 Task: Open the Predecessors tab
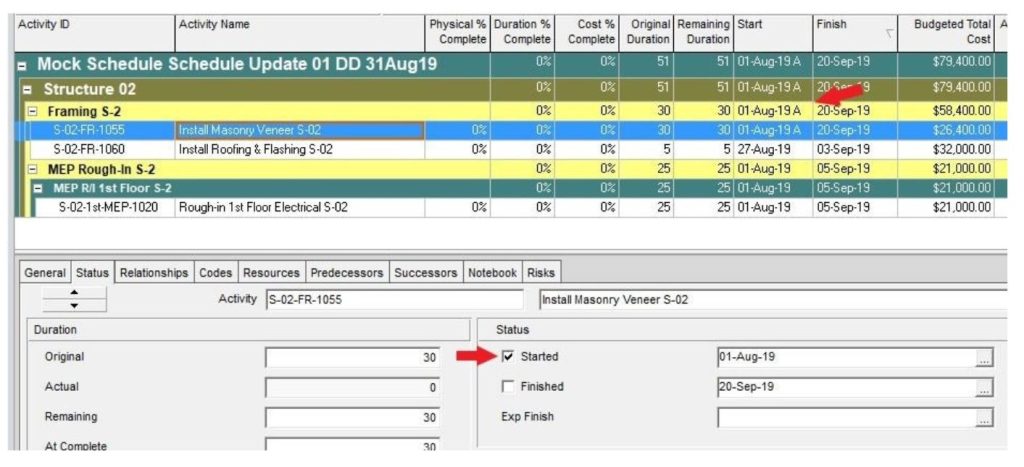coord(347,273)
